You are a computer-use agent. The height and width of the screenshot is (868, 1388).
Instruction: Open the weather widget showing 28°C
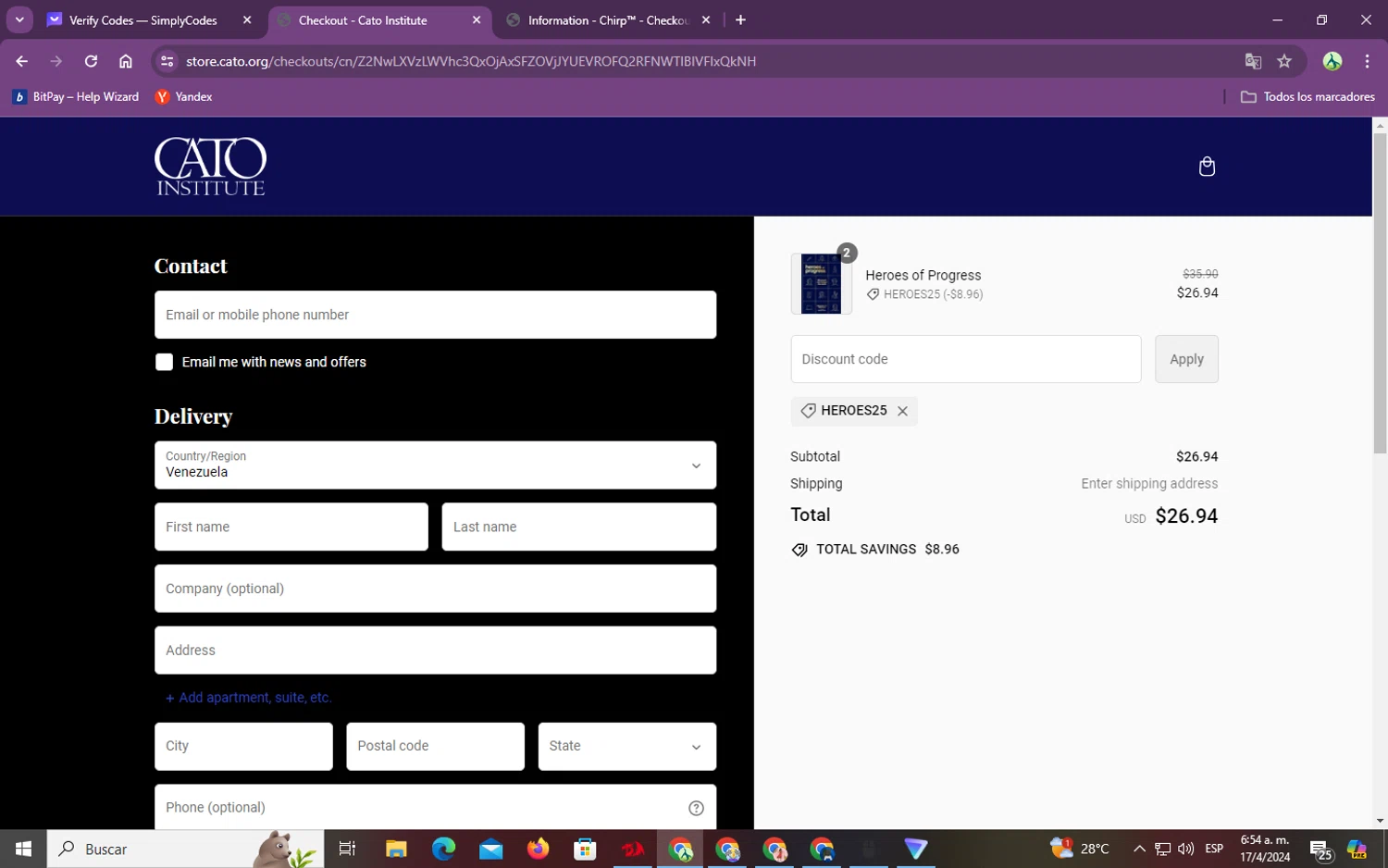pos(1080,849)
